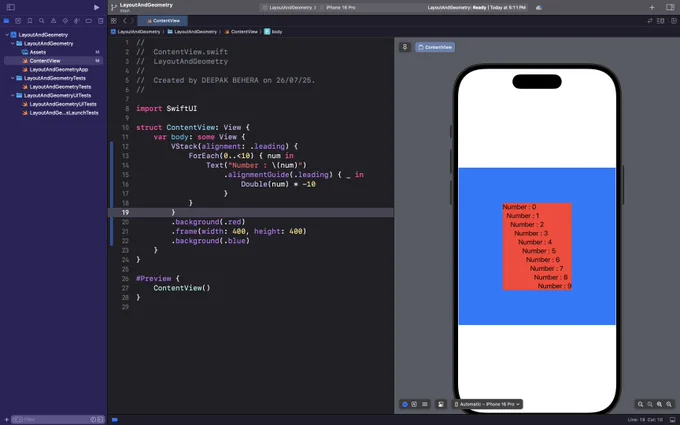Toggle the inspector sidebar button

click(x=670, y=7)
